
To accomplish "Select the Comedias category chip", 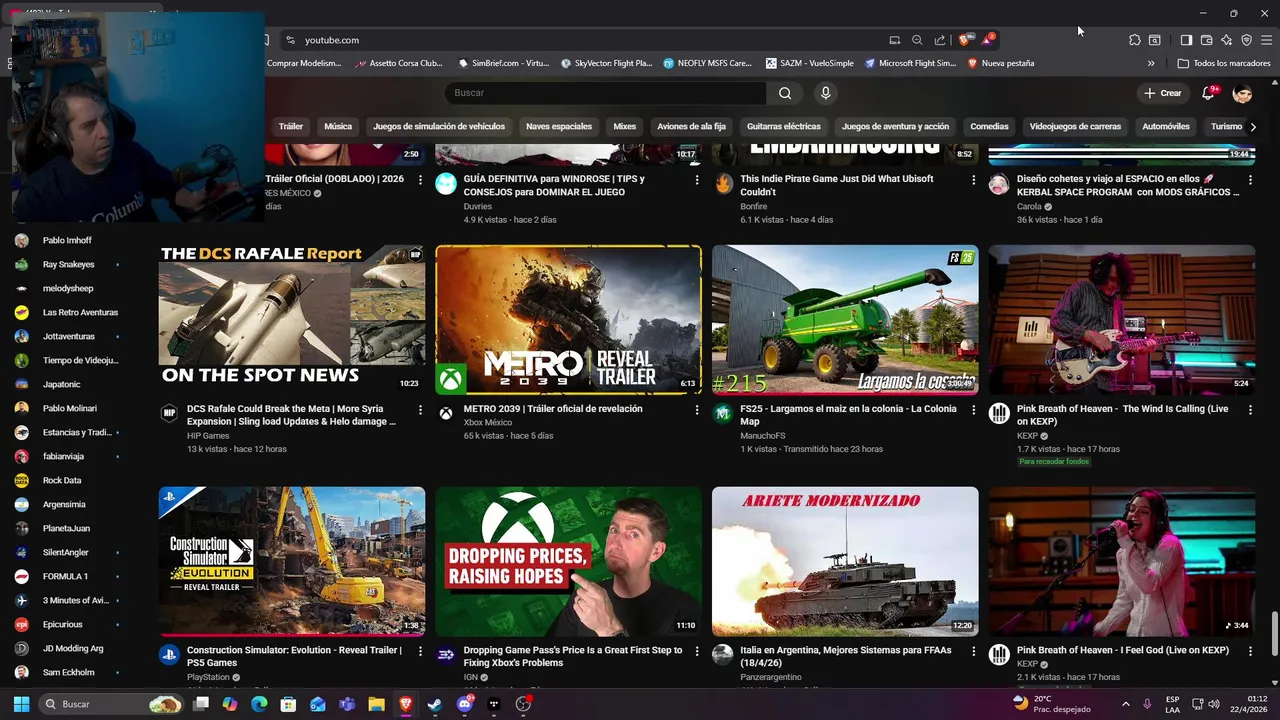I will tap(989, 126).
